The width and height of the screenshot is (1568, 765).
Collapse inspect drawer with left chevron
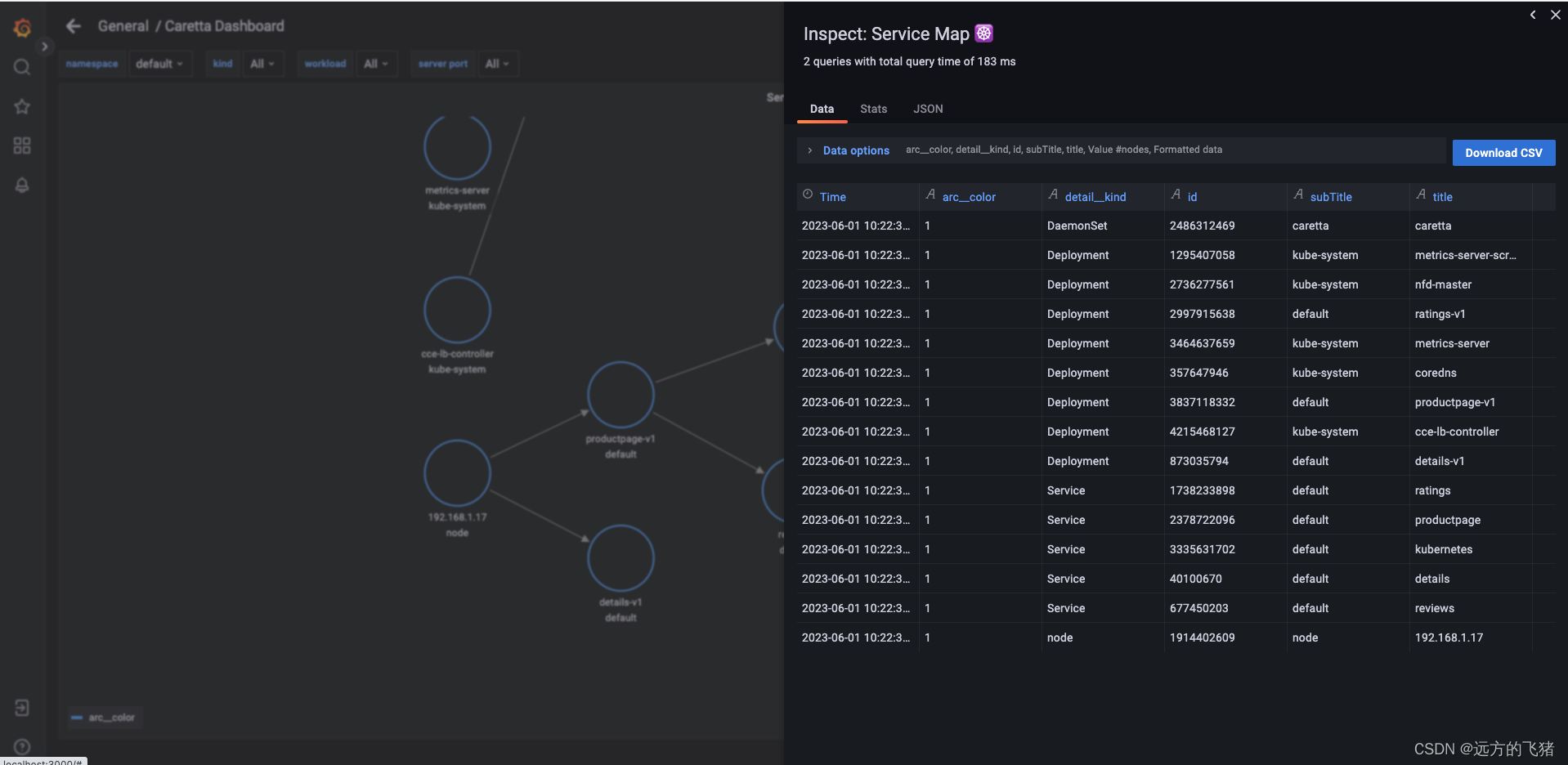pyautogui.click(x=1533, y=15)
